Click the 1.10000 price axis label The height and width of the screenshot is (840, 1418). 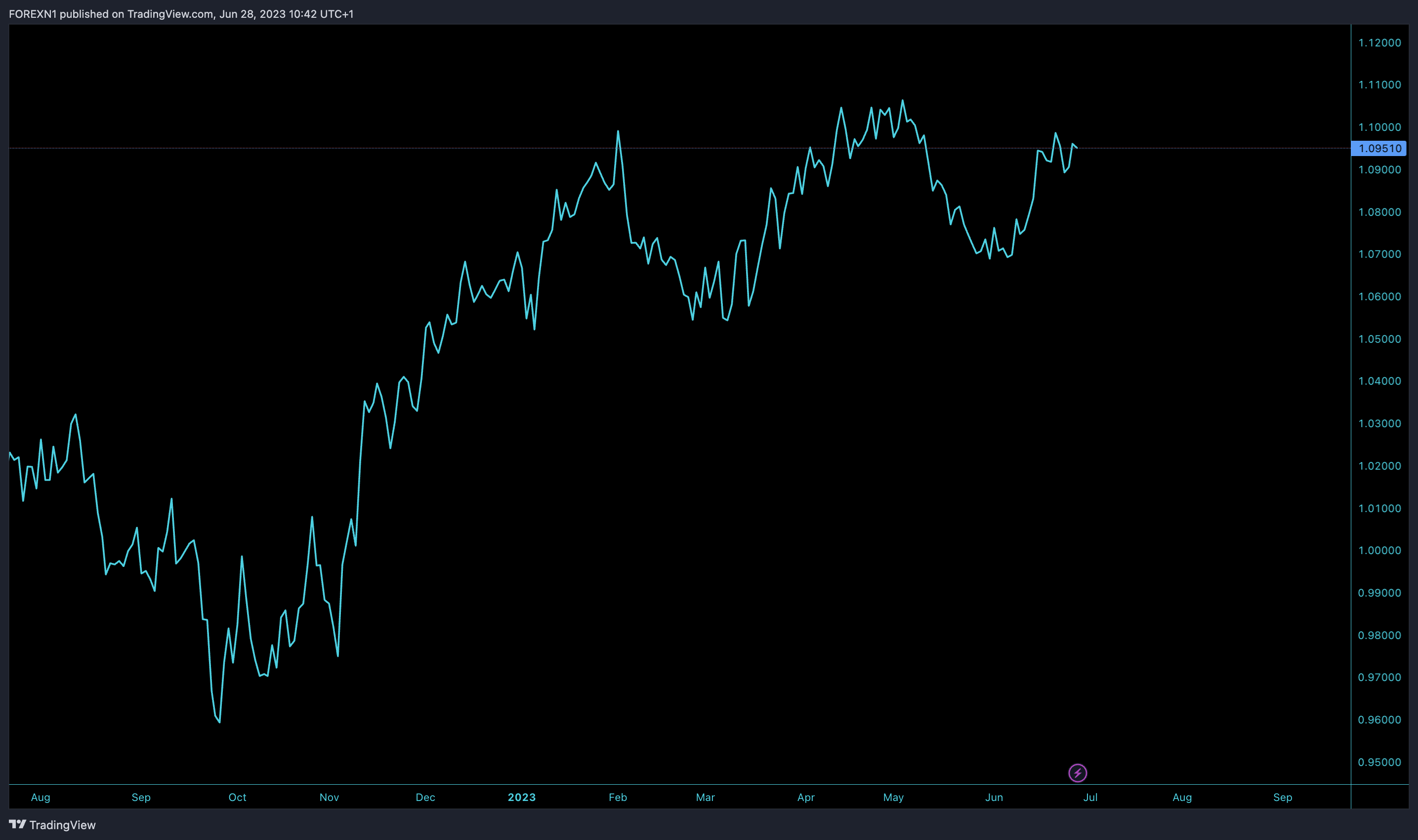coord(1379,127)
